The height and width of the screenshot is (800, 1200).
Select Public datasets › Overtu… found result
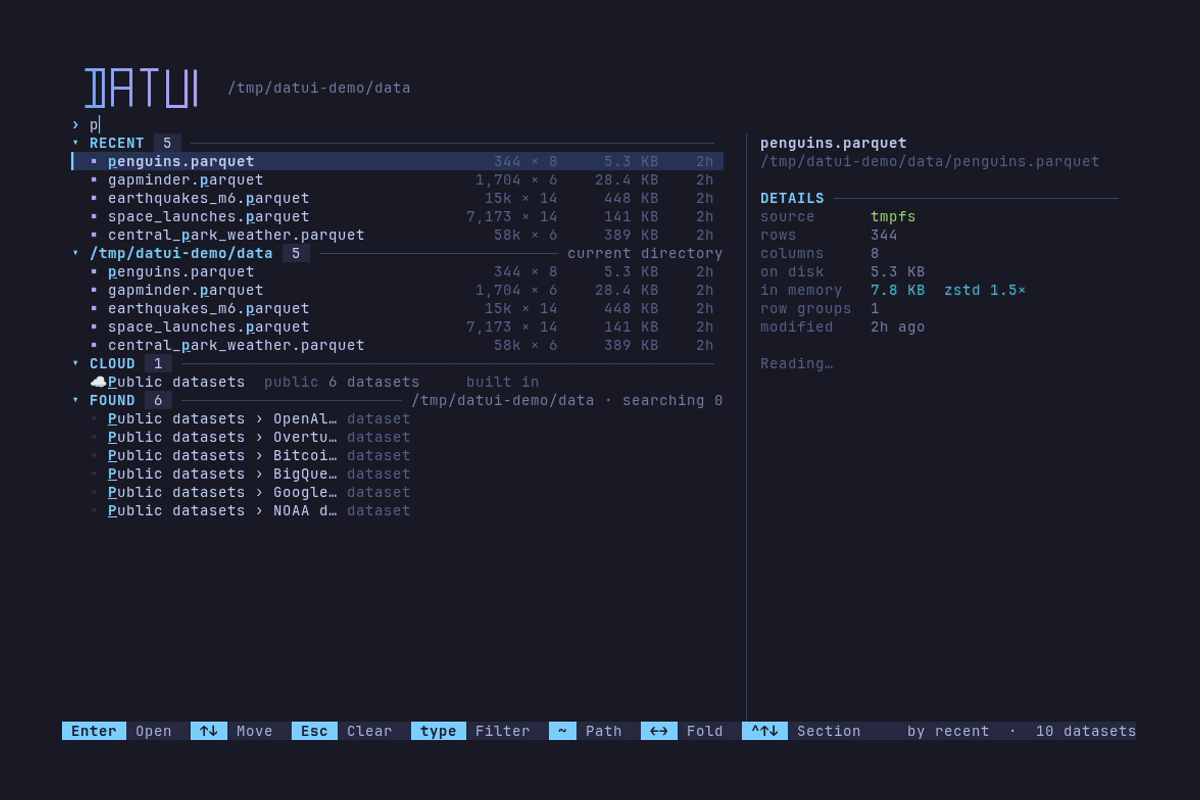397,437
